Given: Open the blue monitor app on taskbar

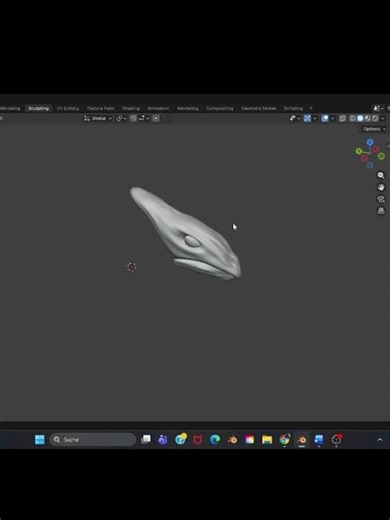Looking at the screenshot, I should (319, 440).
